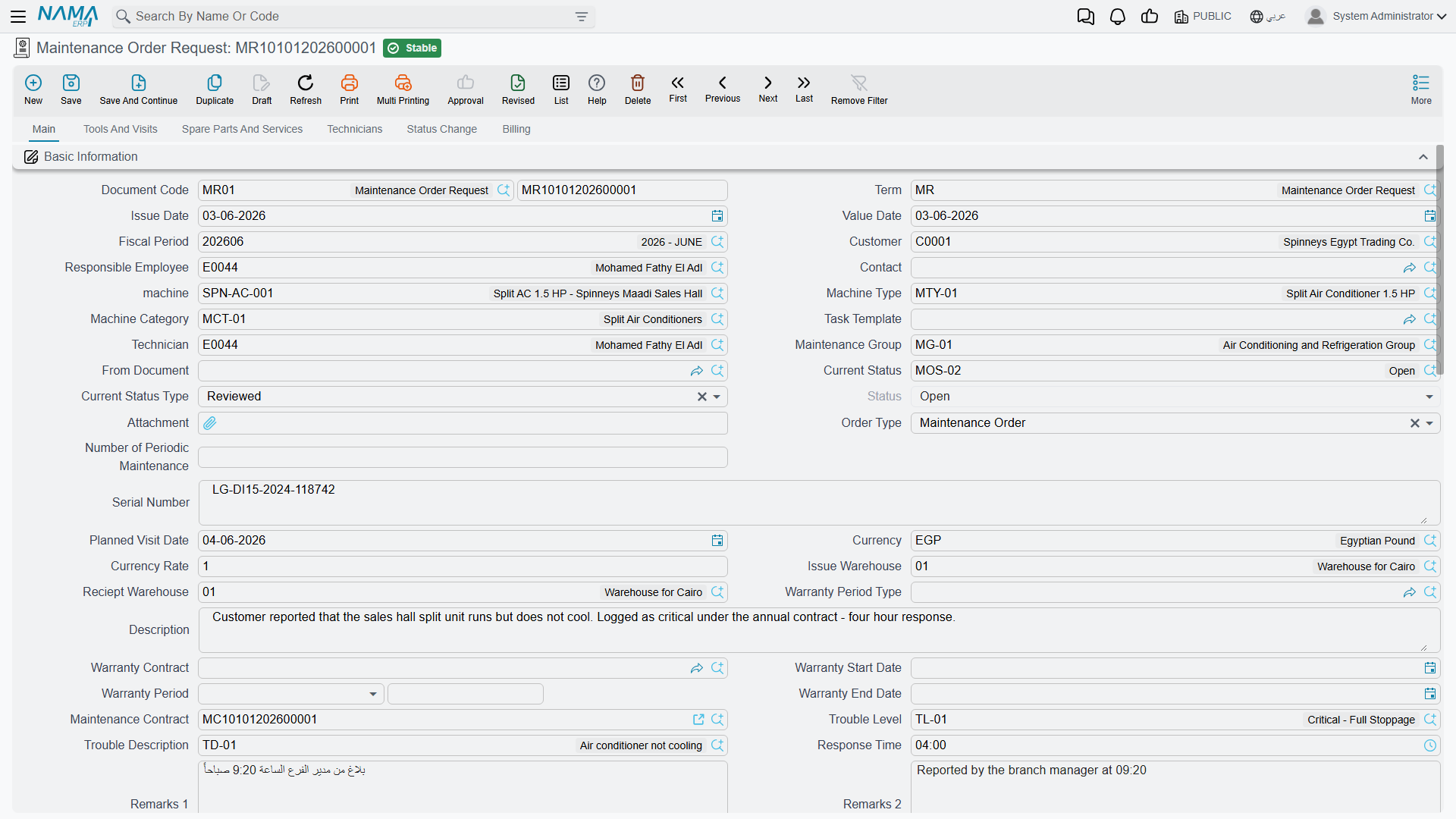Print the document
1456x819 pixels.
click(x=350, y=89)
